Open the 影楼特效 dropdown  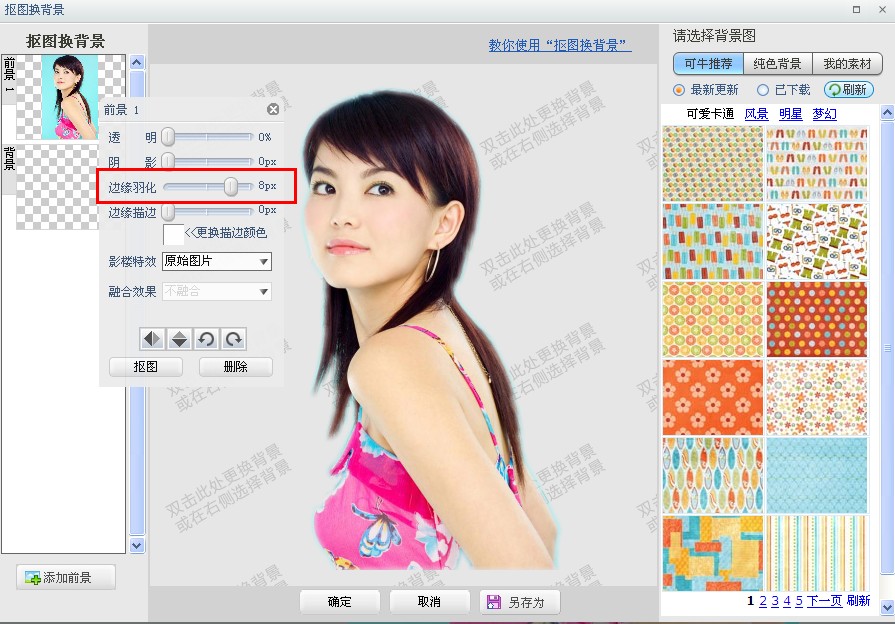[217, 261]
